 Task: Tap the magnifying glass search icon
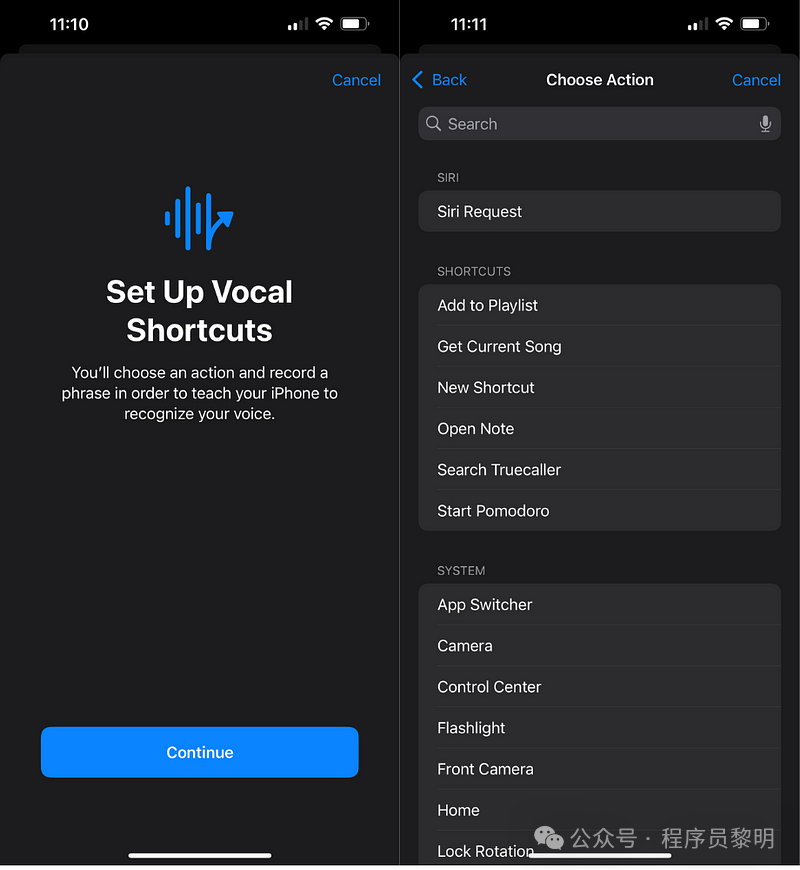(433, 123)
